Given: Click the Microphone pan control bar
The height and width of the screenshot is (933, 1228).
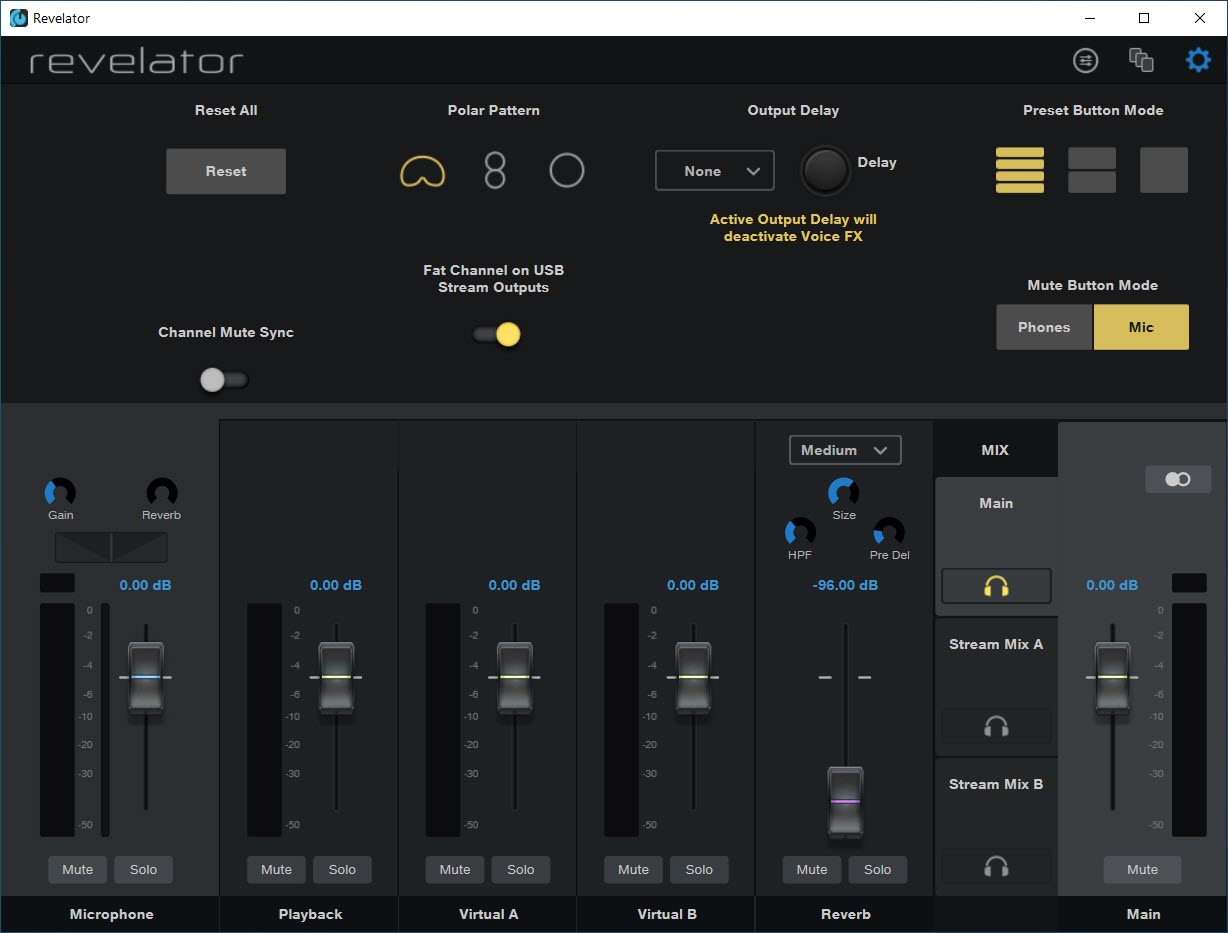Looking at the screenshot, I should click(x=111, y=547).
